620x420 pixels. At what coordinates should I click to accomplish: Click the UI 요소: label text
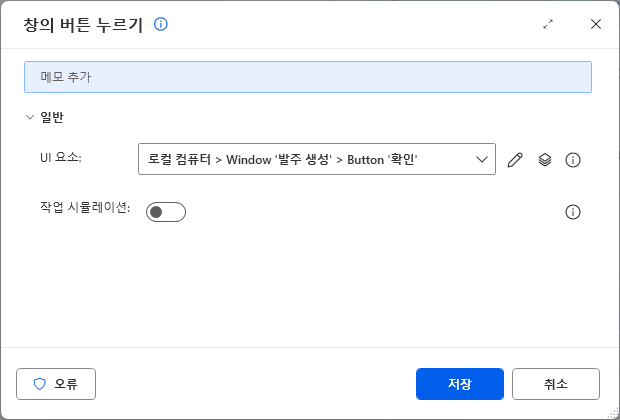(61, 158)
